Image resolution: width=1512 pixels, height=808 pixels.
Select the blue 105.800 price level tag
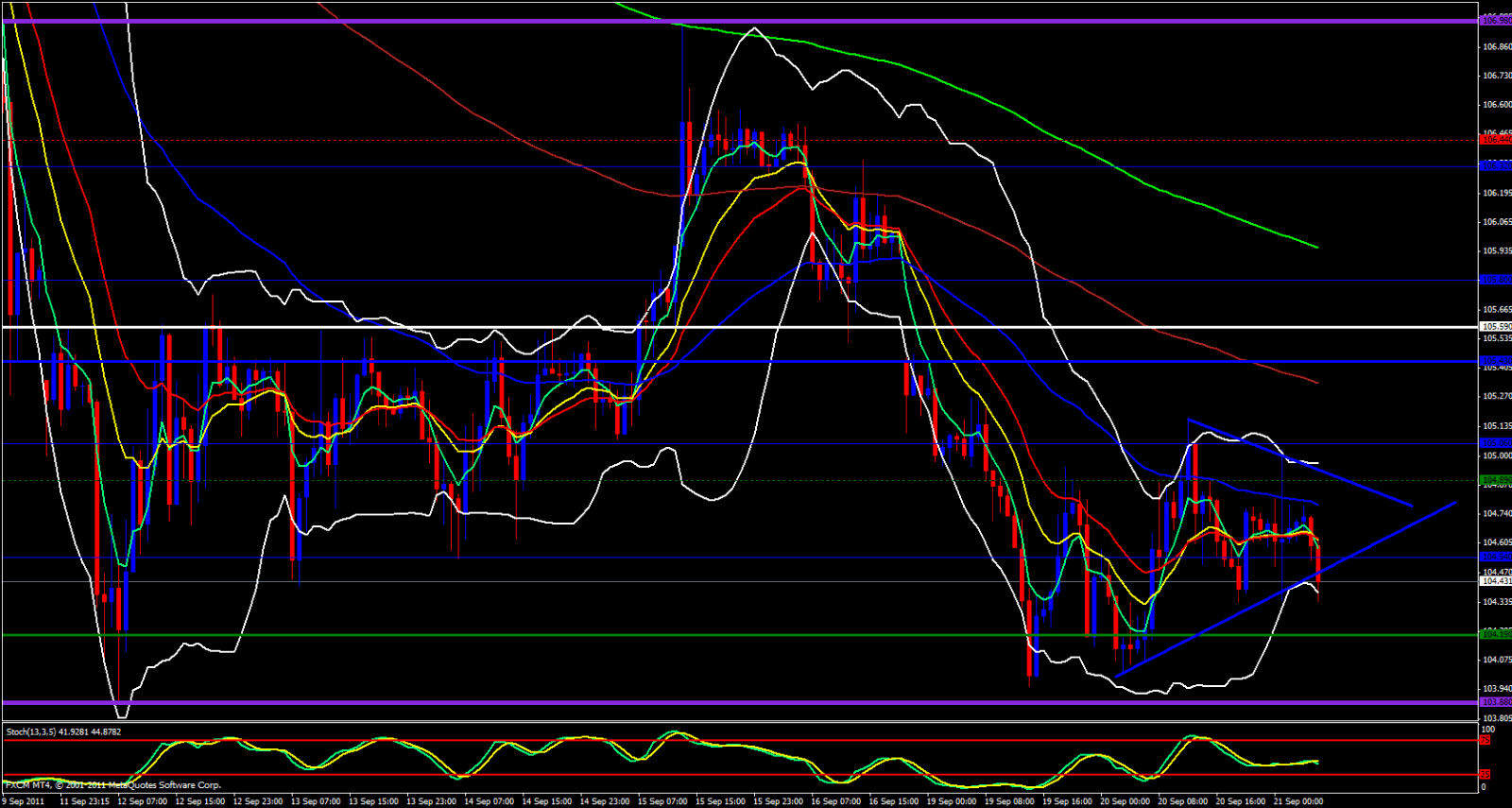pos(1495,280)
